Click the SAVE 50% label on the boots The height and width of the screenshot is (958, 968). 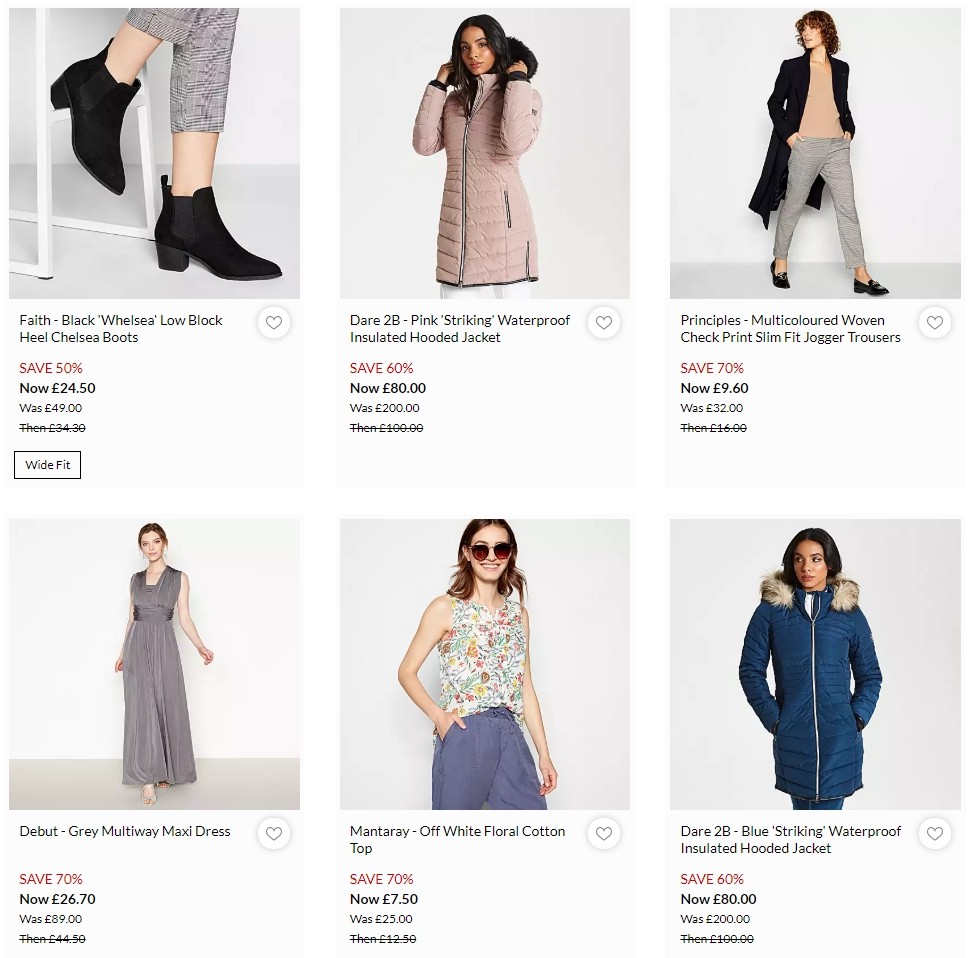point(50,368)
